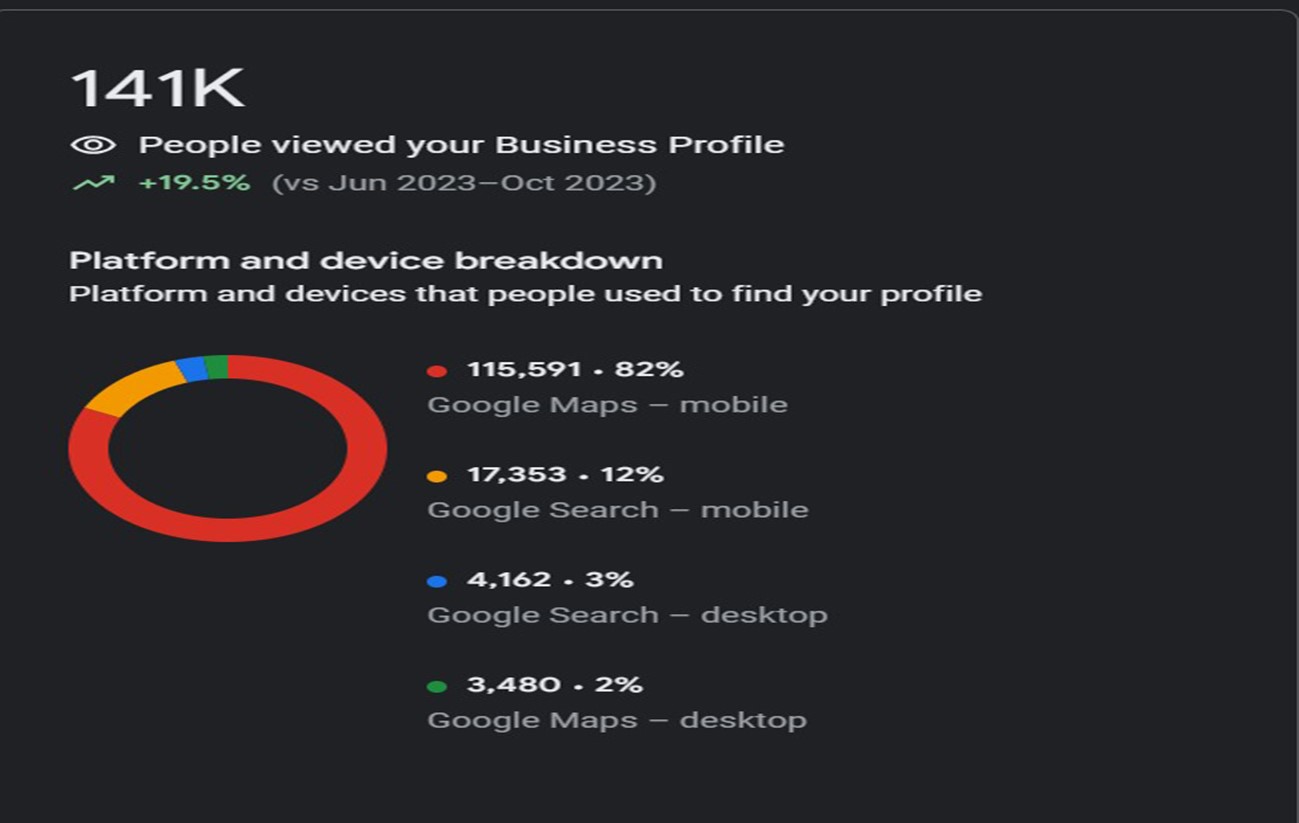This screenshot has width=1299, height=823.
Task: Click the orange Google Search mobile legend dot
Action: (x=436, y=476)
